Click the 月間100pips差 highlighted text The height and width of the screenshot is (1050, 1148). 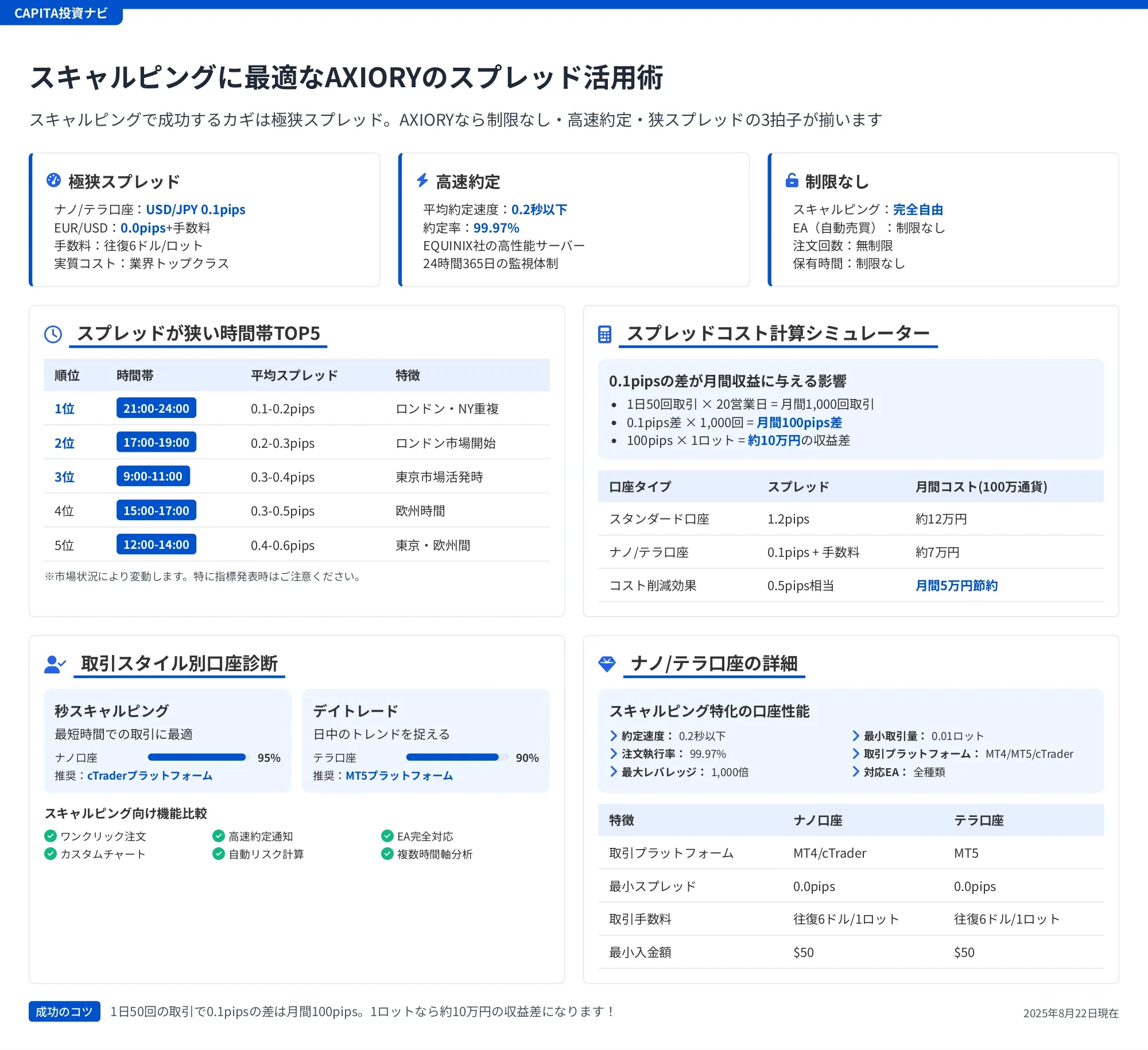point(800,423)
